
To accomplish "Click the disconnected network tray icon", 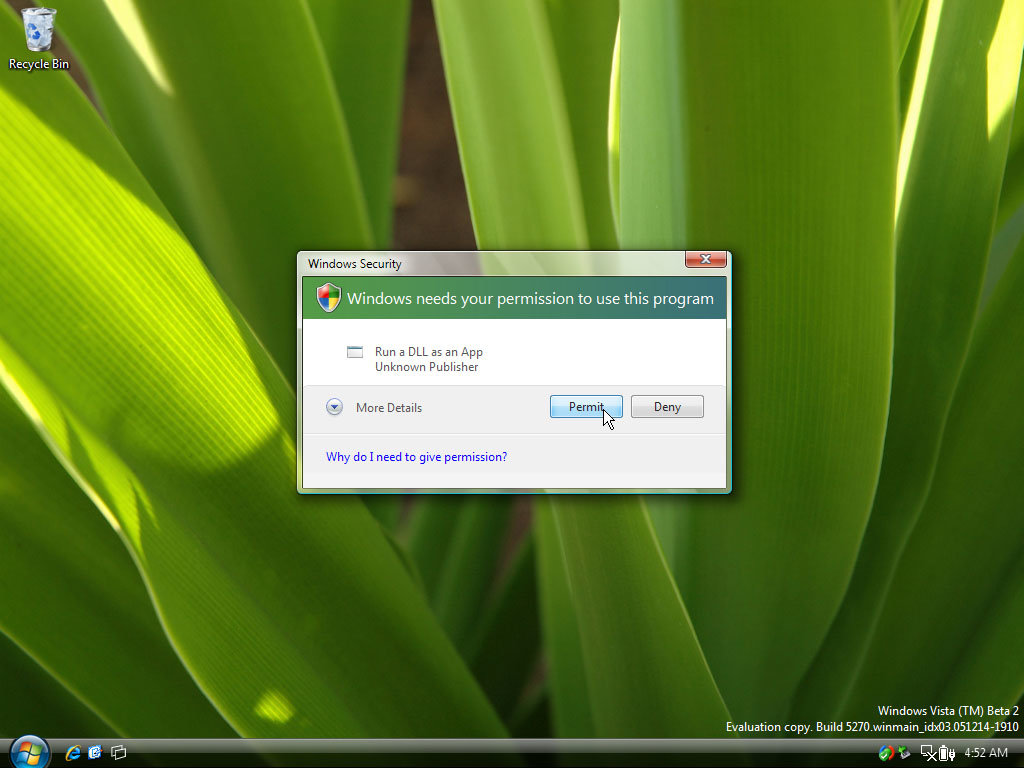I will tap(928, 753).
